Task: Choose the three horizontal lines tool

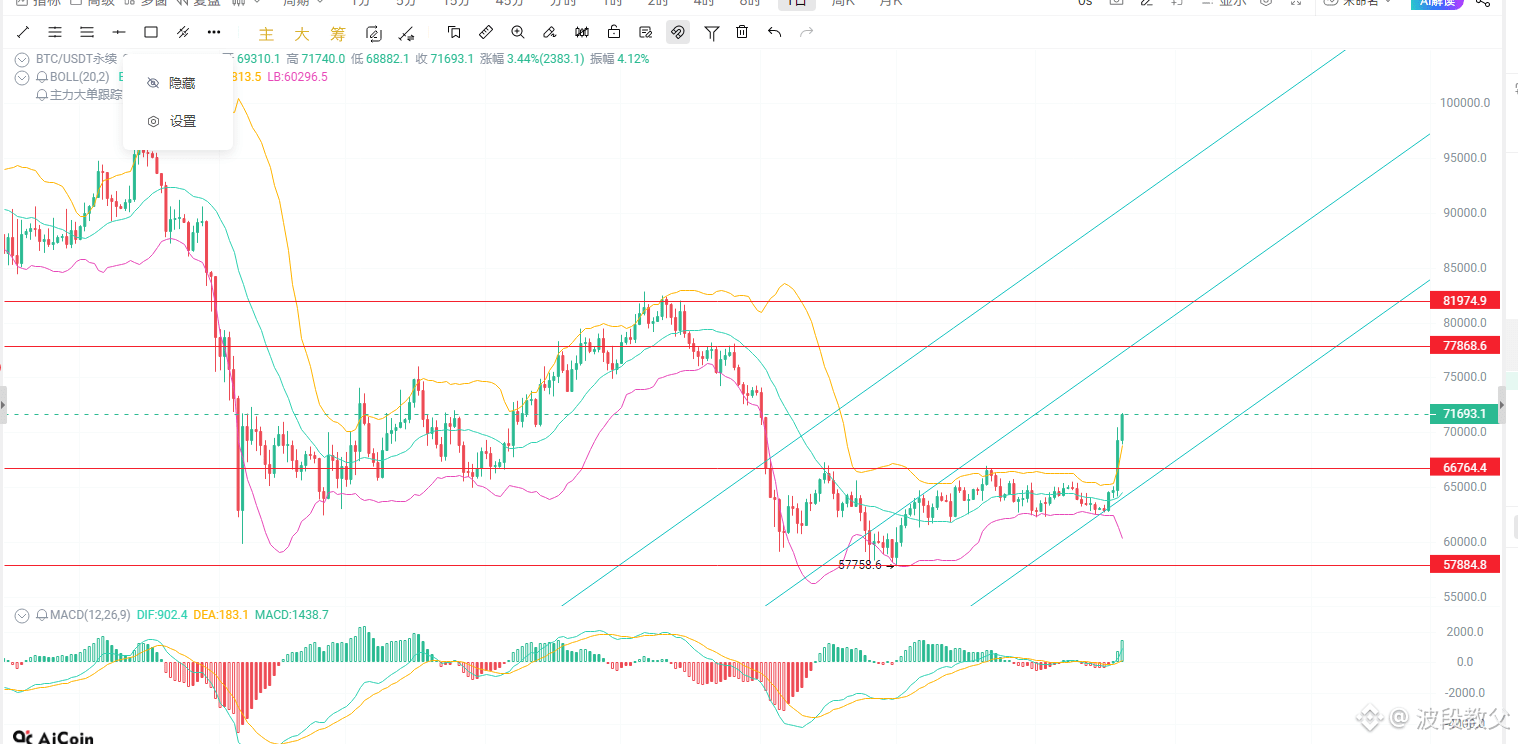Action: coord(87,32)
